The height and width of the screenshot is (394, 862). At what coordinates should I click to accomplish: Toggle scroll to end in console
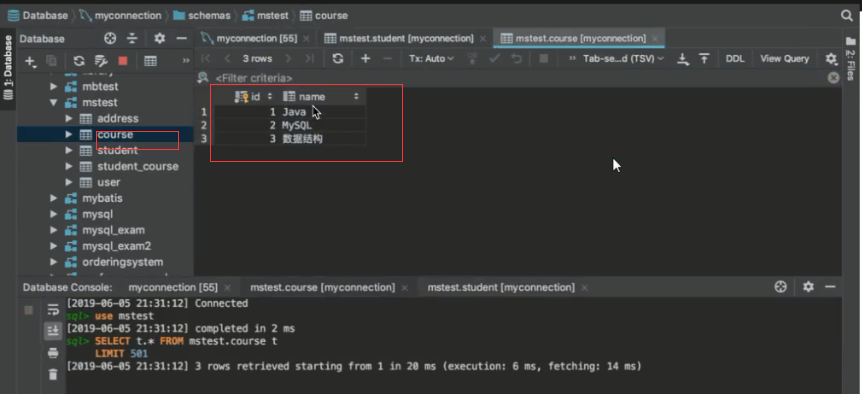pyautogui.click(x=53, y=330)
